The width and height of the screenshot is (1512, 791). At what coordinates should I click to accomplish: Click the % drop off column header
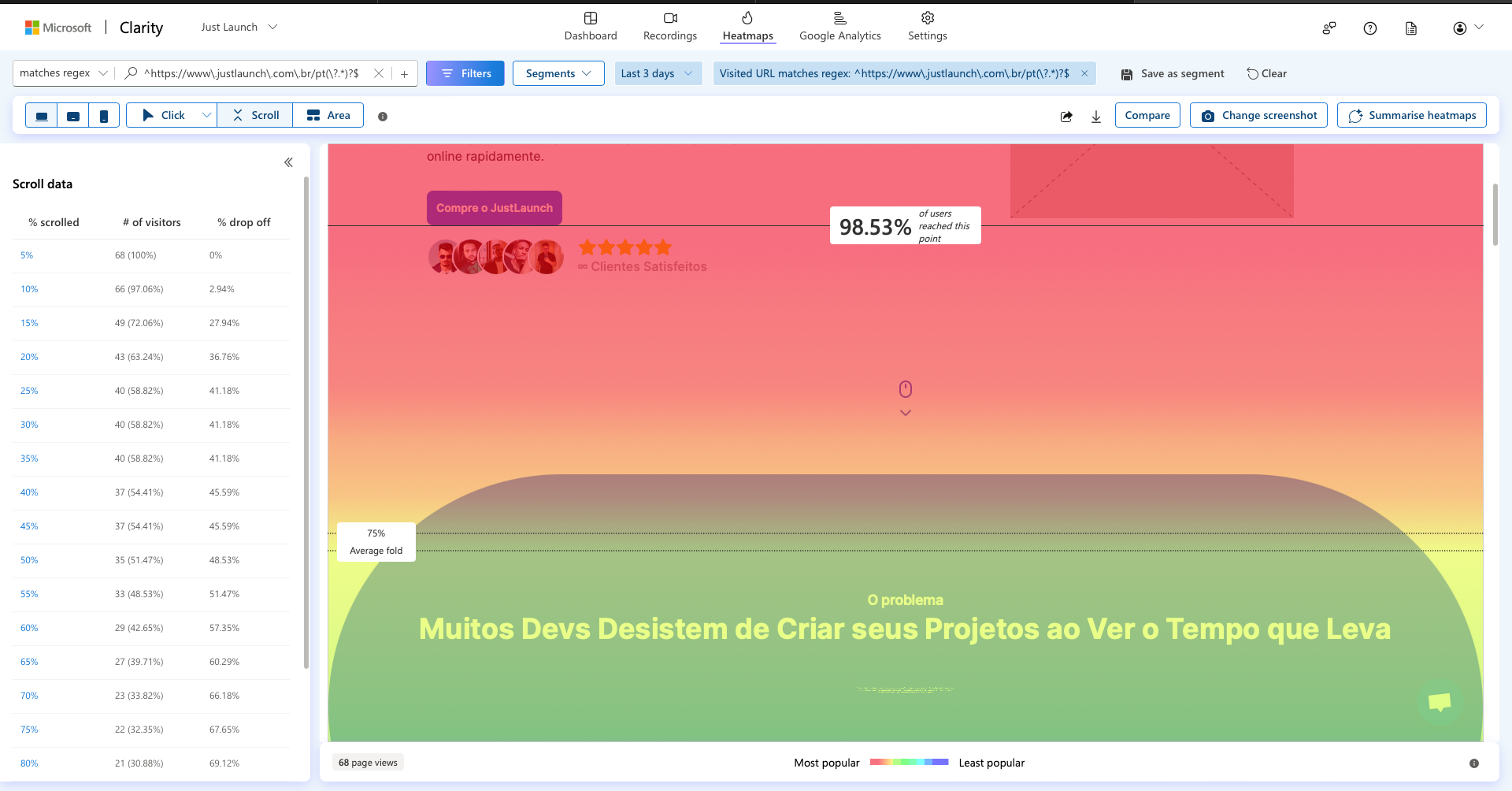[x=244, y=222]
